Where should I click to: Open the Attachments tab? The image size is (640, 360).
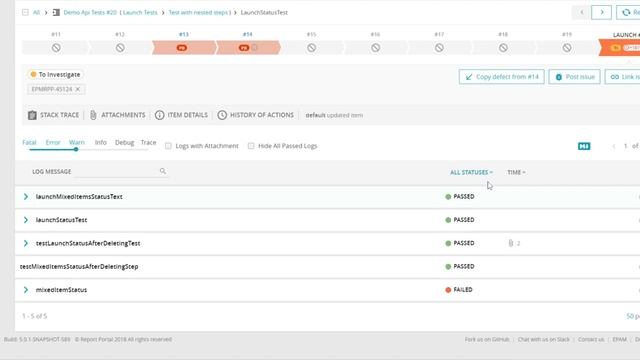(117, 115)
